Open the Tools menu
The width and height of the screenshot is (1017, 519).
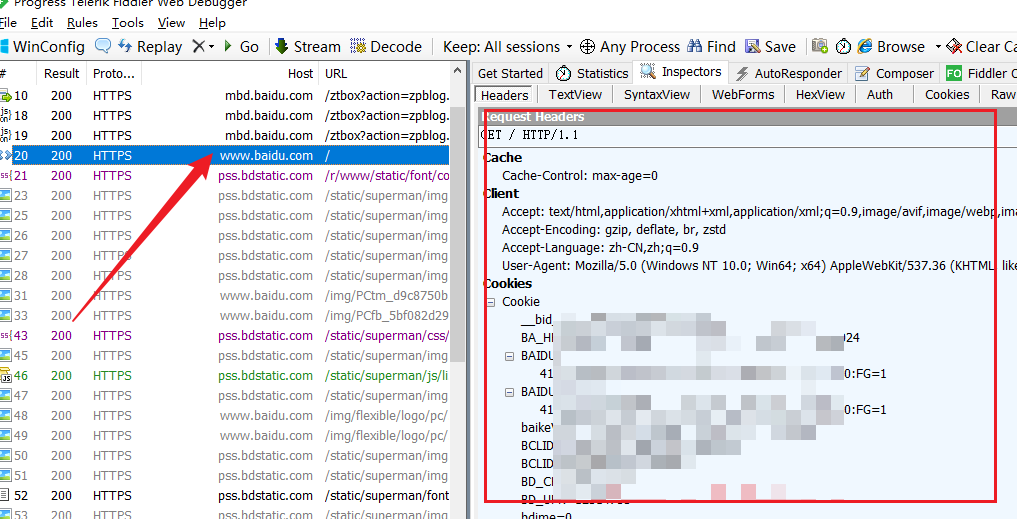pos(127,22)
